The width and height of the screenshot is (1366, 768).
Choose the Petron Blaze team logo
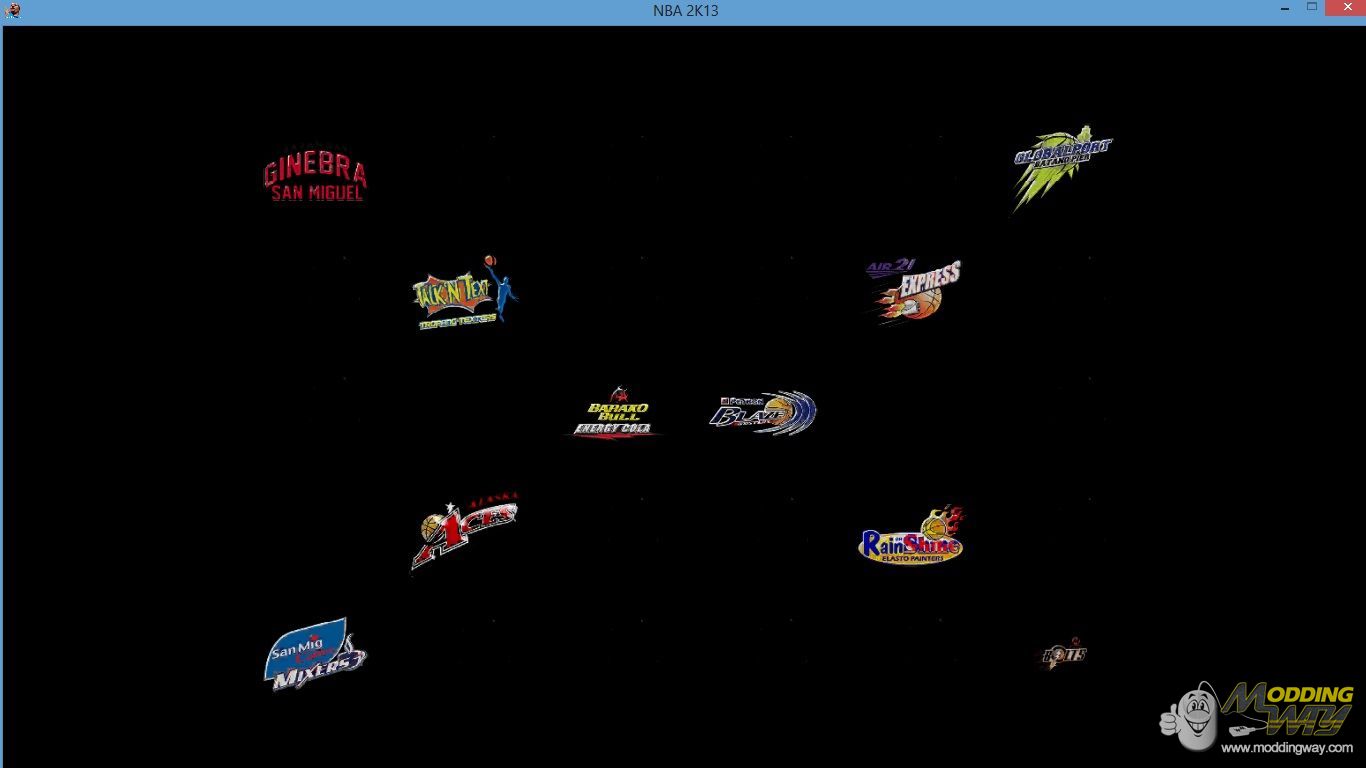tap(762, 413)
